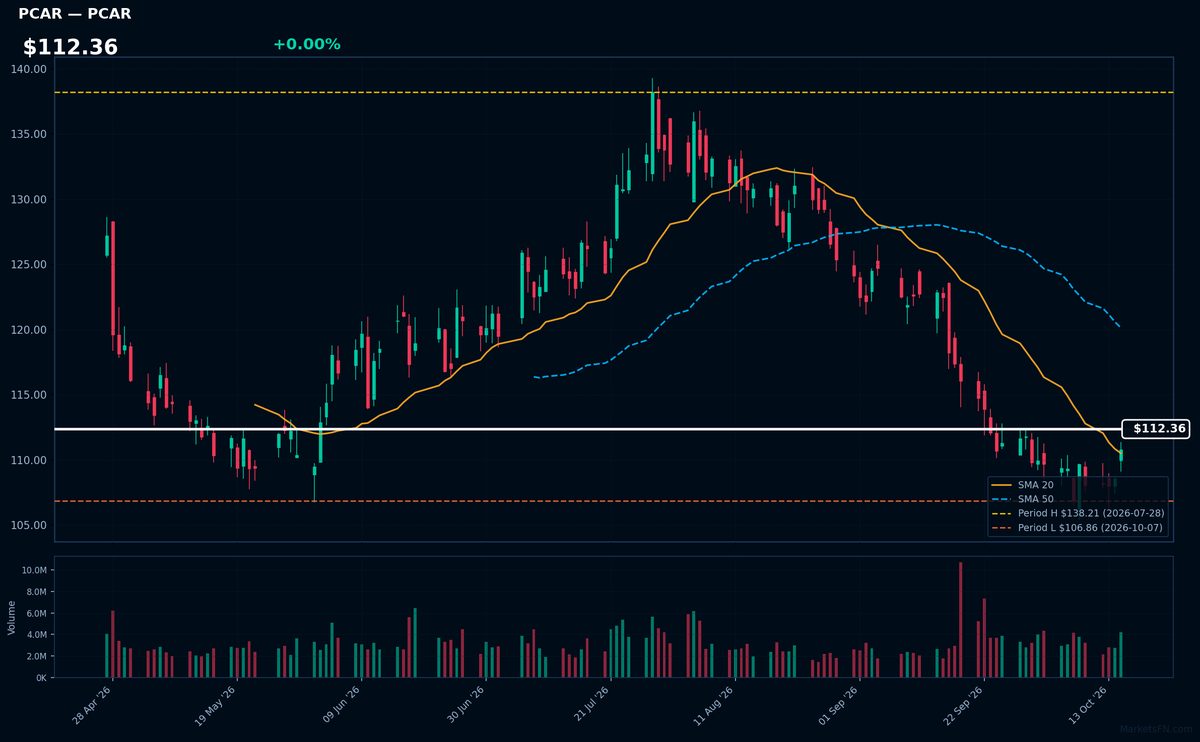Click the +0.00% change indicator

(x=306, y=44)
